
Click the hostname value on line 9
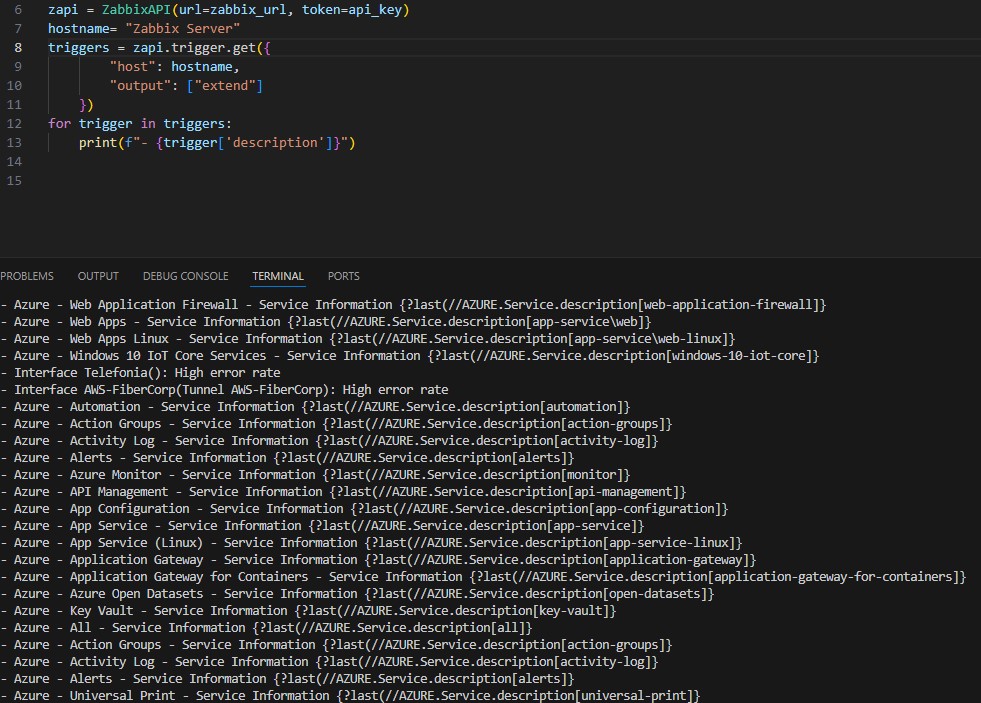coord(201,67)
